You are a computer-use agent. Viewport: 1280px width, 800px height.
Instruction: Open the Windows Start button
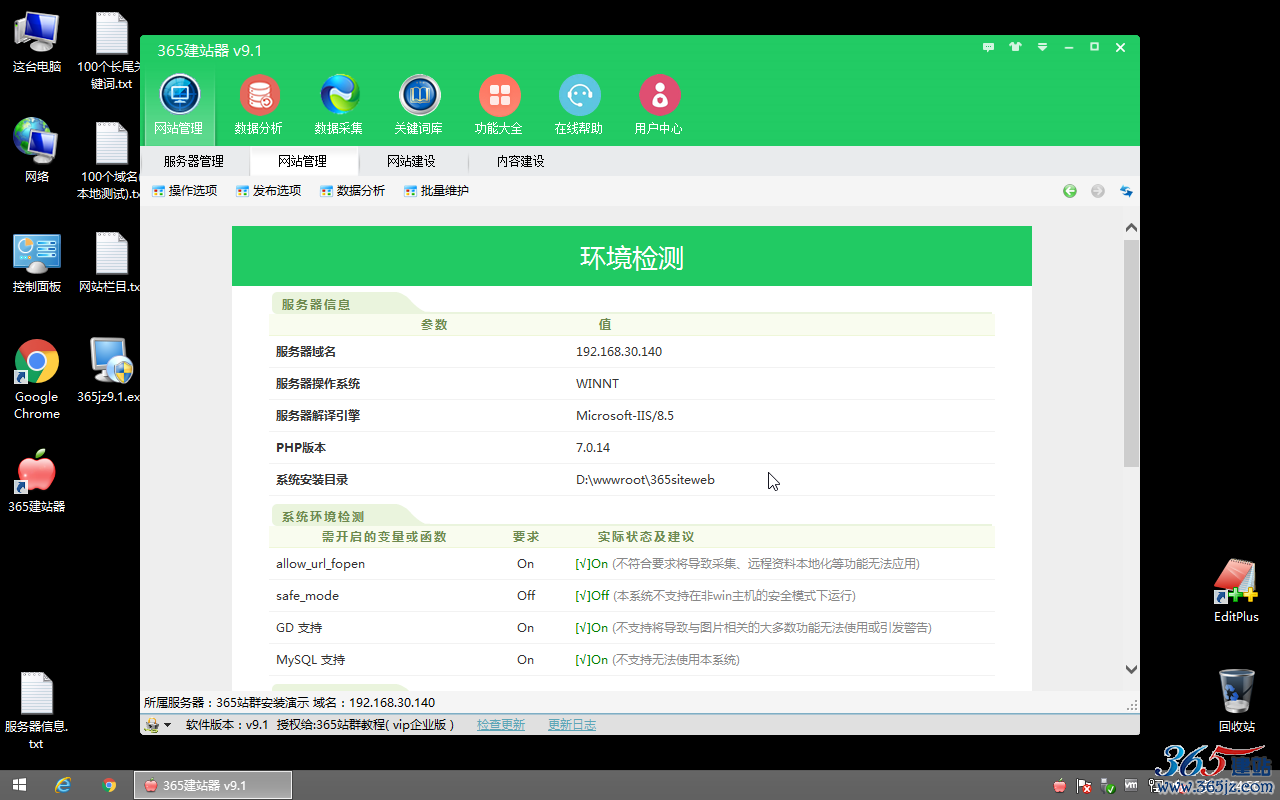point(19,785)
